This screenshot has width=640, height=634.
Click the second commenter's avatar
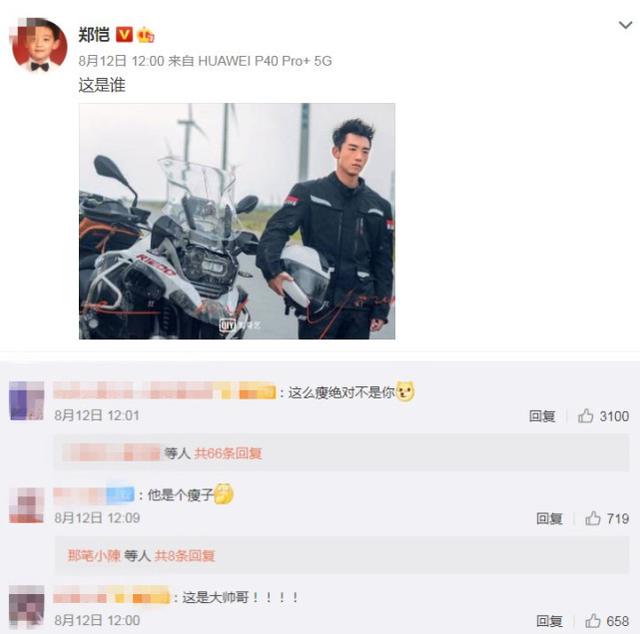(x=27, y=505)
